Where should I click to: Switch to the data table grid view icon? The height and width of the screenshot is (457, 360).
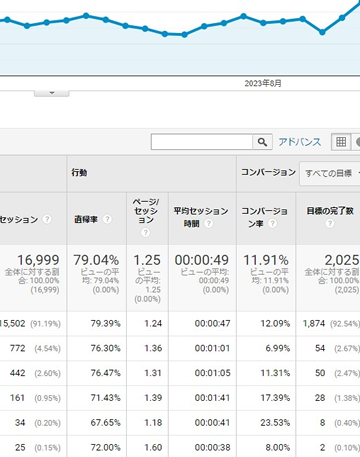pos(341,142)
